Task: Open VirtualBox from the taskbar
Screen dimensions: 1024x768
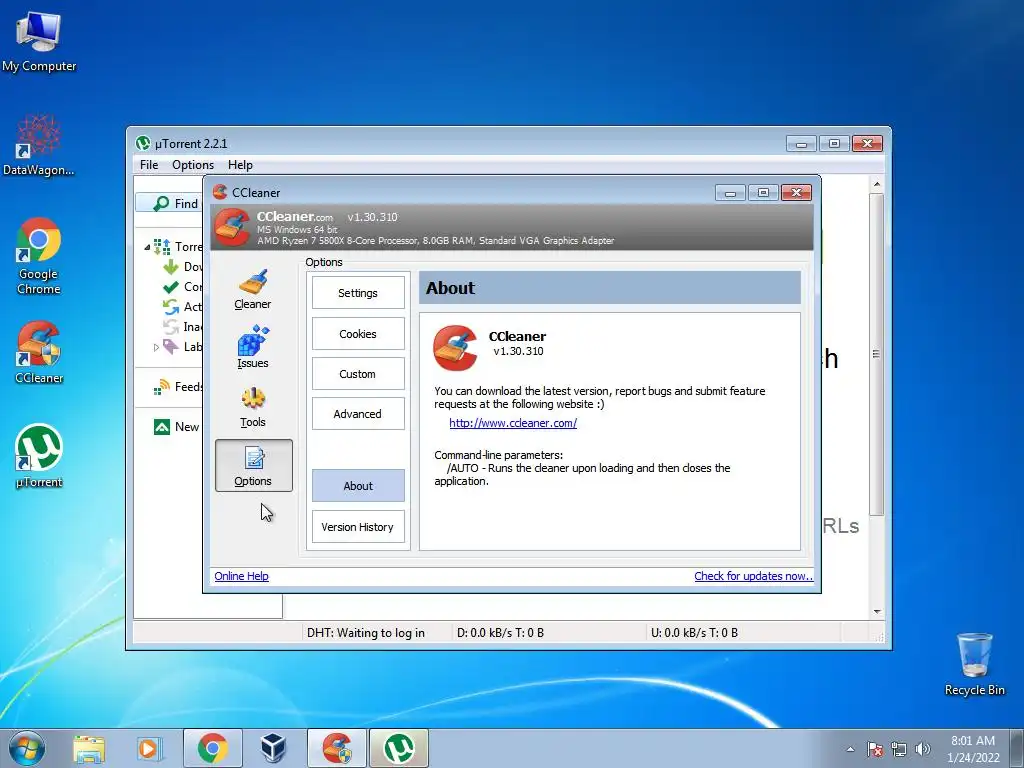Action: 273,748
